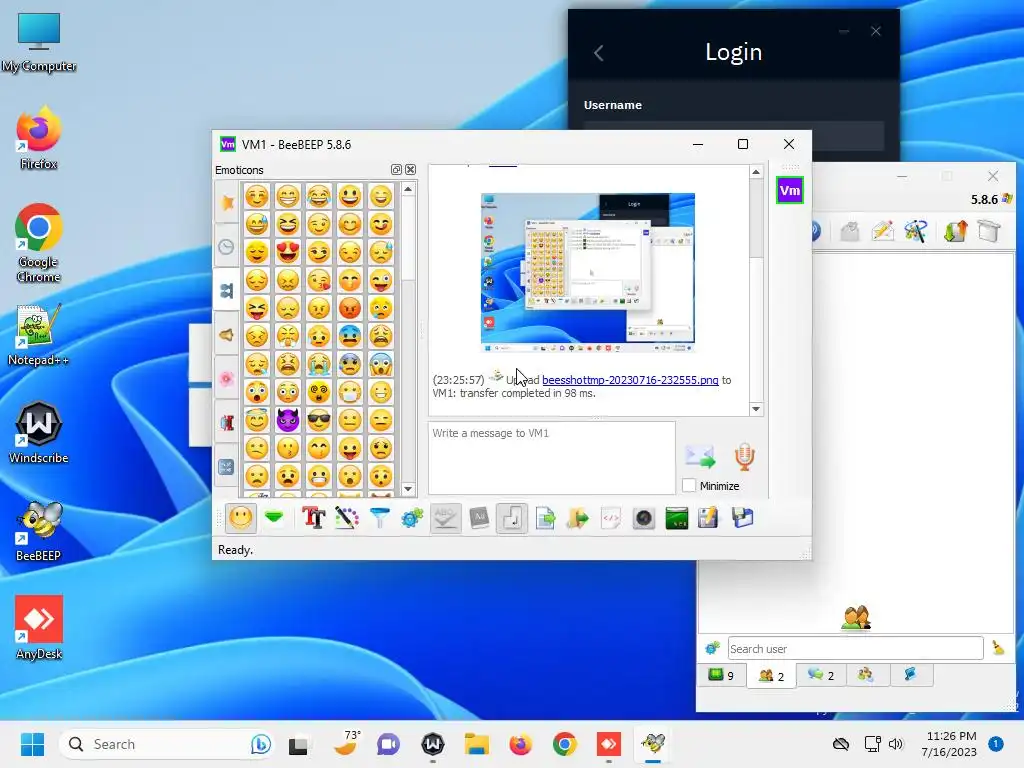Select the favorites star emoticon category
This screenshot has width=1024, height=768.
(227, 202)
